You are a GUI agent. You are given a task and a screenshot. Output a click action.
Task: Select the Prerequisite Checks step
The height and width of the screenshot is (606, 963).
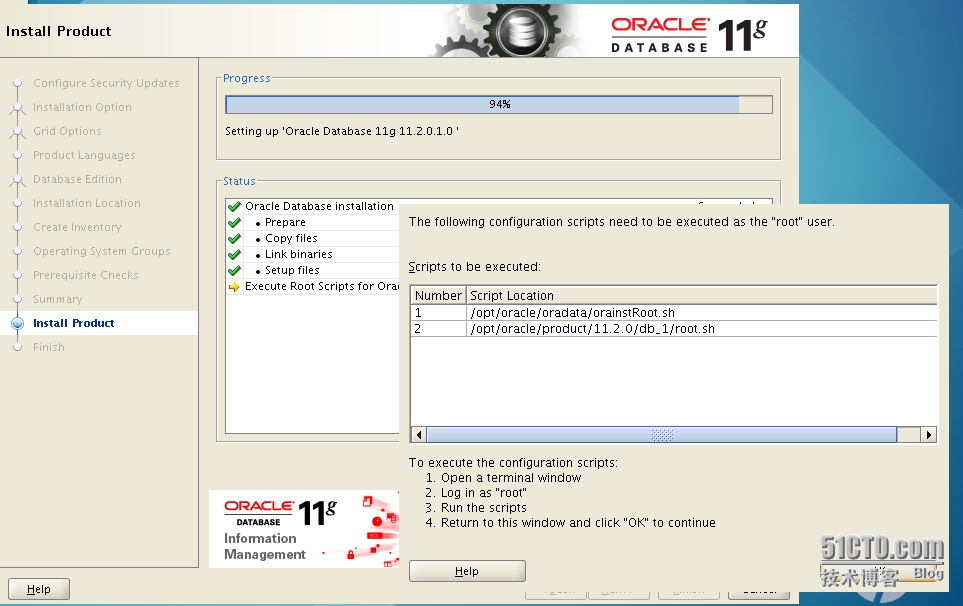click(86, 274)
